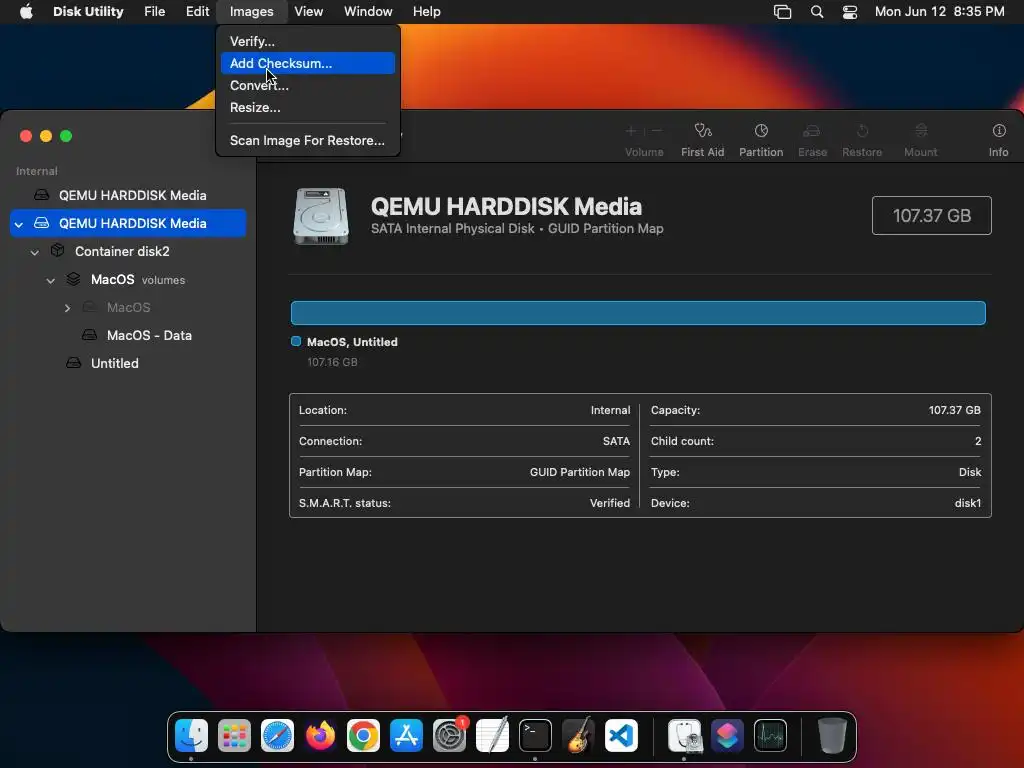The height and width of the screenshot is (768, 1024).
Task: Open Control Center in menu bar
Action: pyautogui.click(x=850, y=11)
